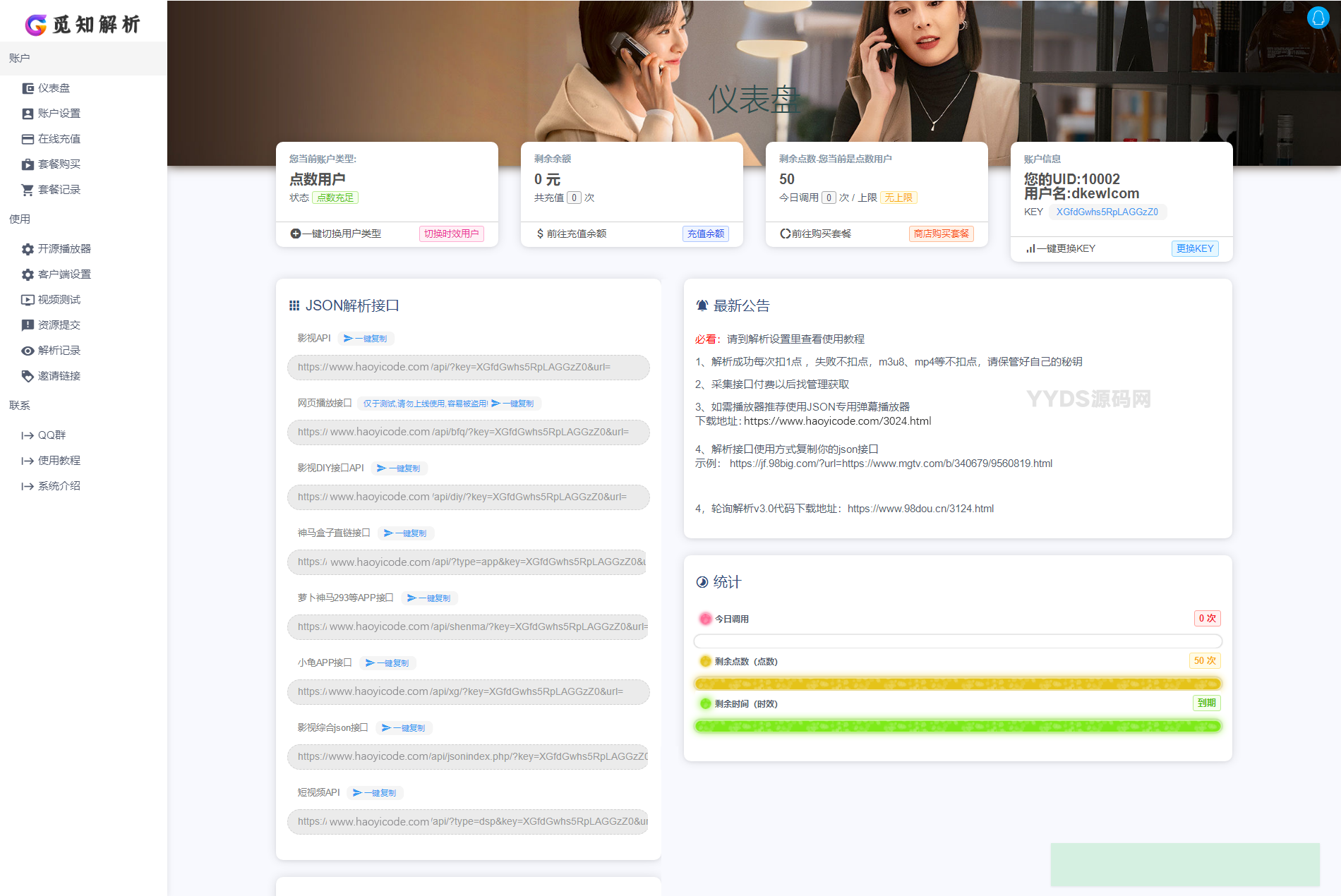The image size is (1341, 896).
Task: Click the green 剩余时间 progress bar
Action: pyautogui.click(x=958, y=726)
